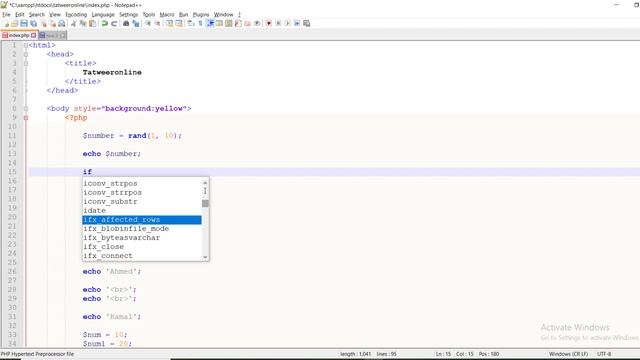Open the File menu
Screen dimensions: 640x360
[6, 15]
